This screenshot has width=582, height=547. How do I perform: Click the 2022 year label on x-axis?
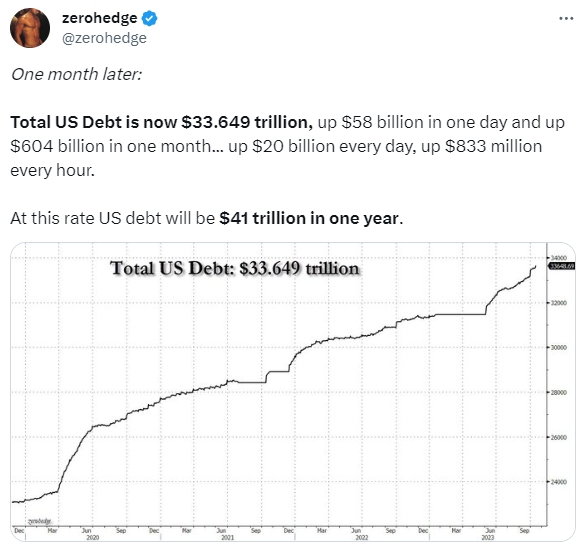pyautogui.click(x=362, y=537)
